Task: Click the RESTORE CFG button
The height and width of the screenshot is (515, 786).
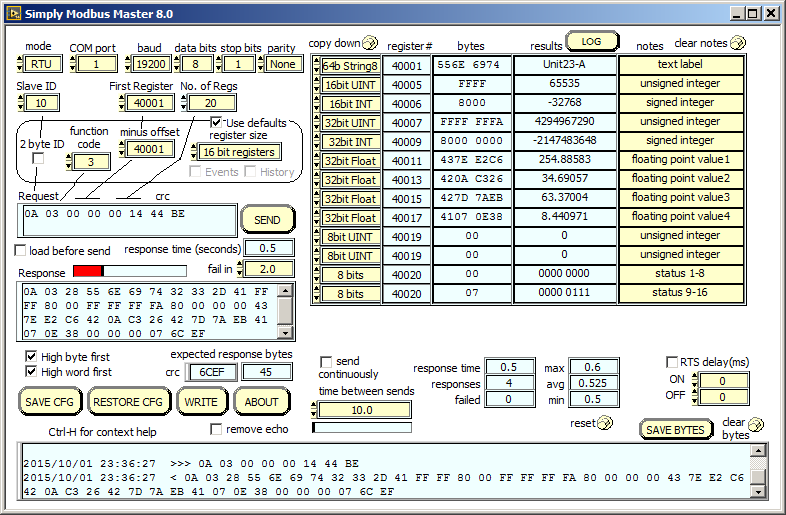Action: 128,402
